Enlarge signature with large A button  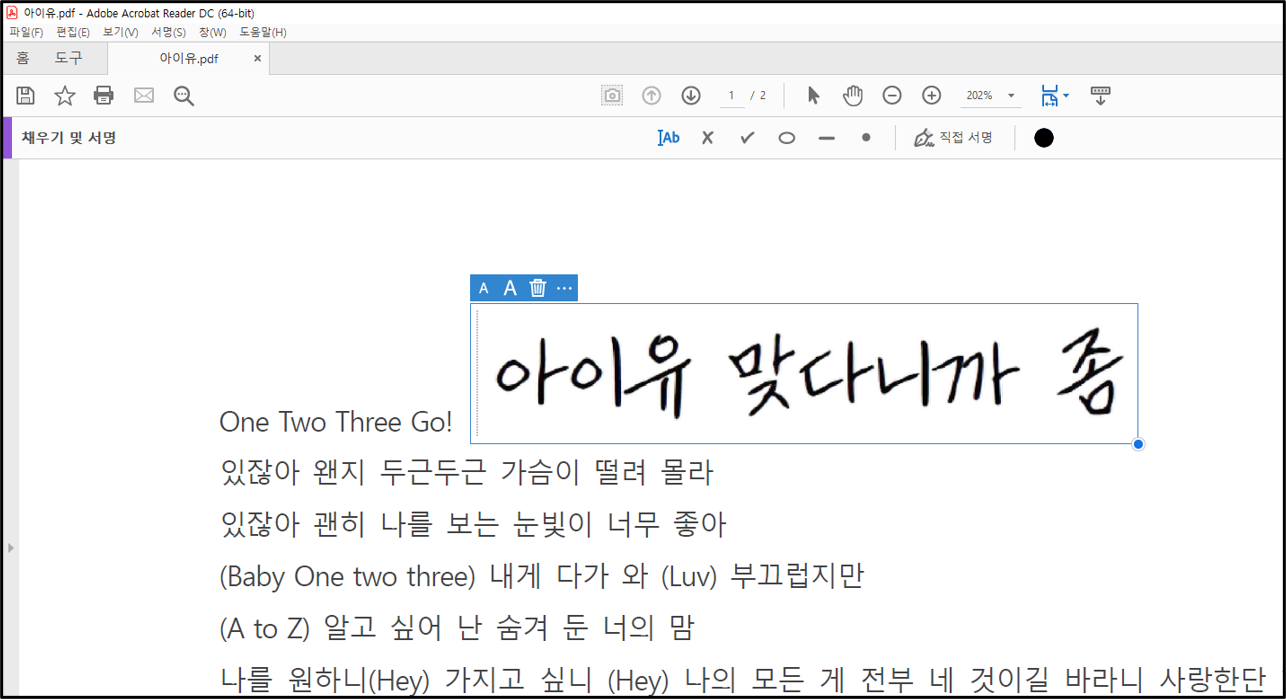click(x=510, y=288)
